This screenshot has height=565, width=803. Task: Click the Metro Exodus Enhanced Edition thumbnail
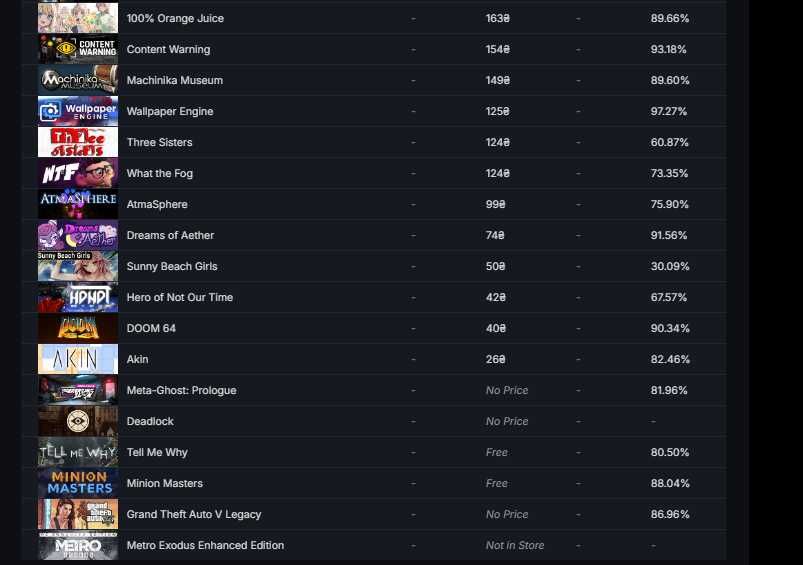[78, 545]
